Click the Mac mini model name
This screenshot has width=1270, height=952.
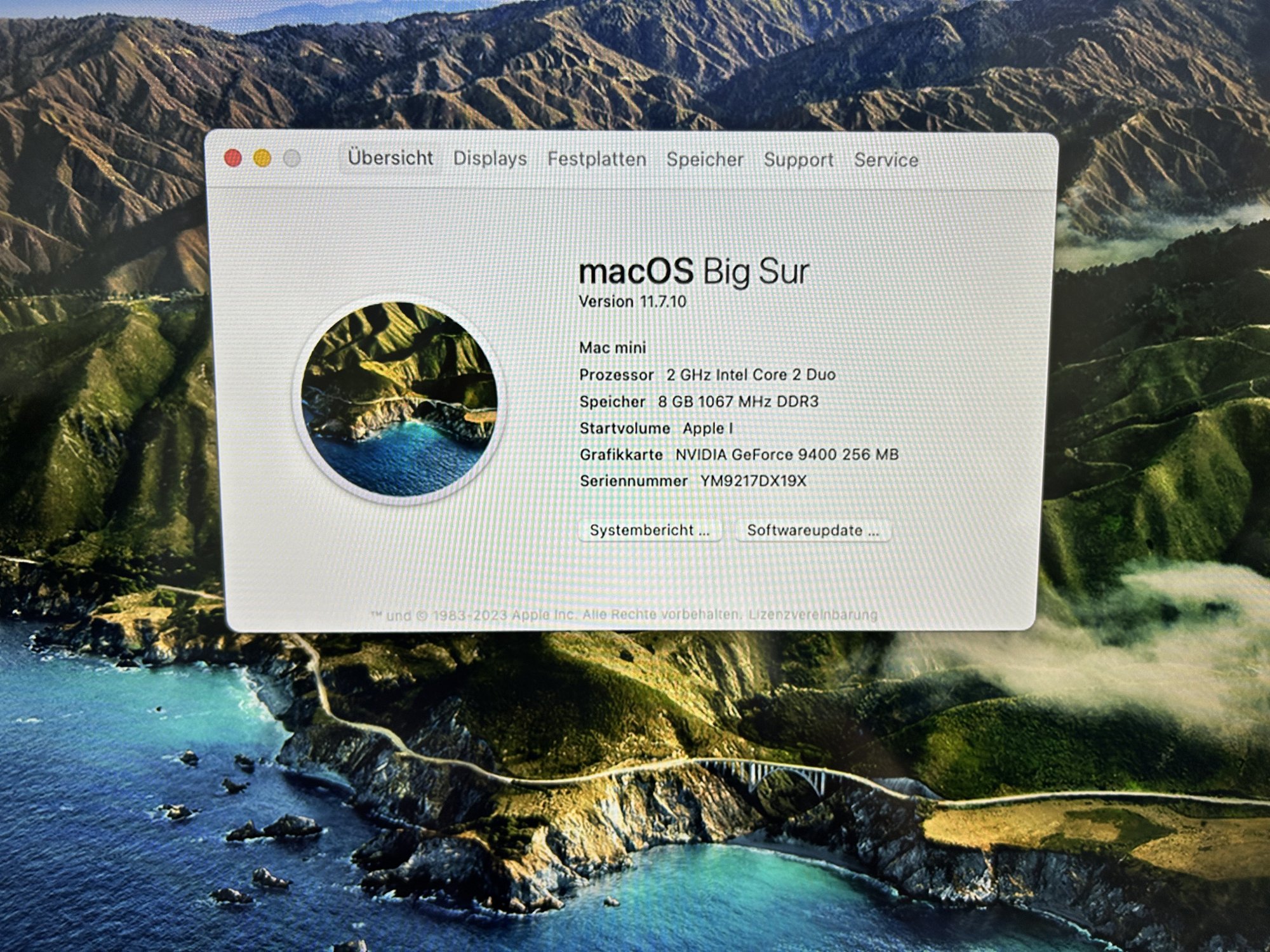[x=612, y=348]
